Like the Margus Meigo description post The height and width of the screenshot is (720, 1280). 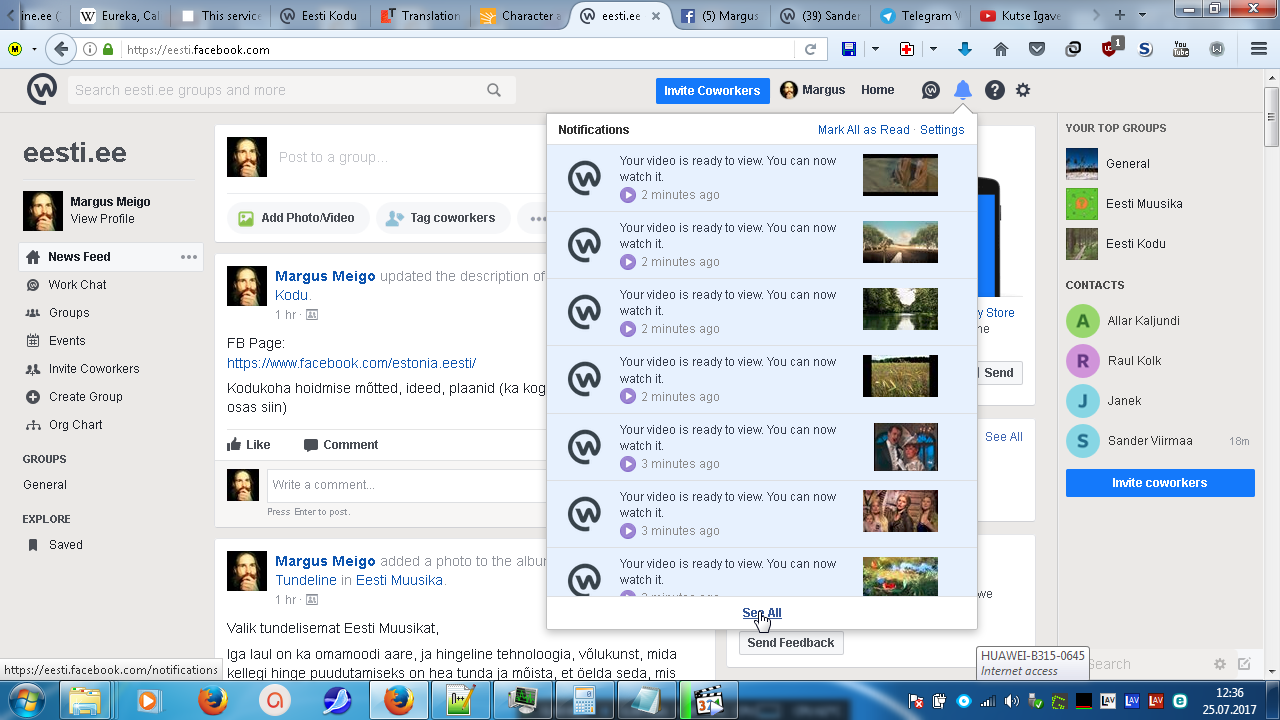[x=249, y=445]
